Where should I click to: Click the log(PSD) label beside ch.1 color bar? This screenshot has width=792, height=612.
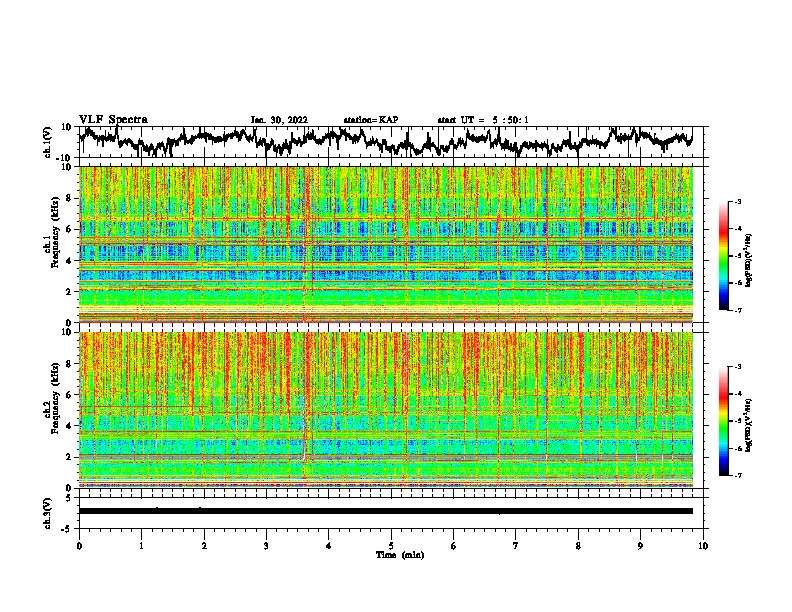tap(749, 260)
